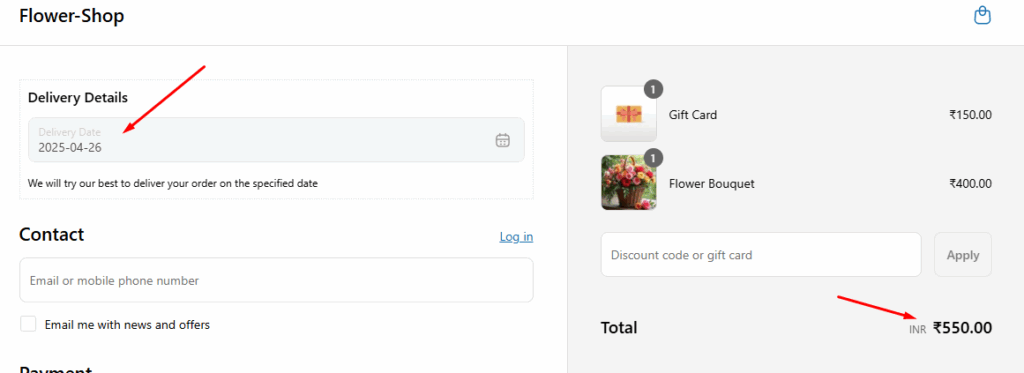Click the Contact section heading
Image resolution: width=1024 pixels, height=373 pixels.
[52, 235]
